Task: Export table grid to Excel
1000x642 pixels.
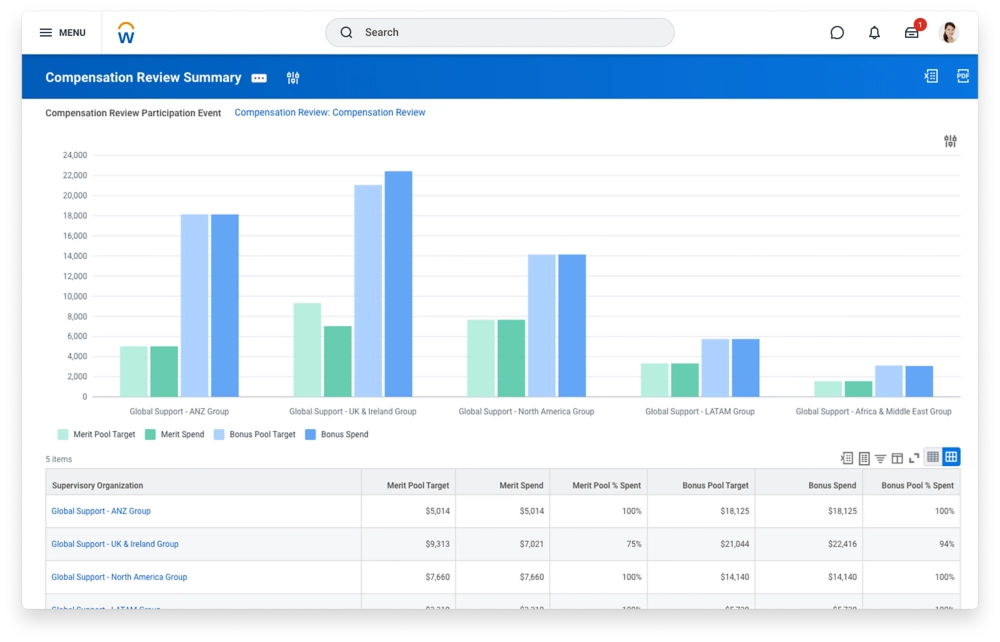Action: tap(847, 458)
